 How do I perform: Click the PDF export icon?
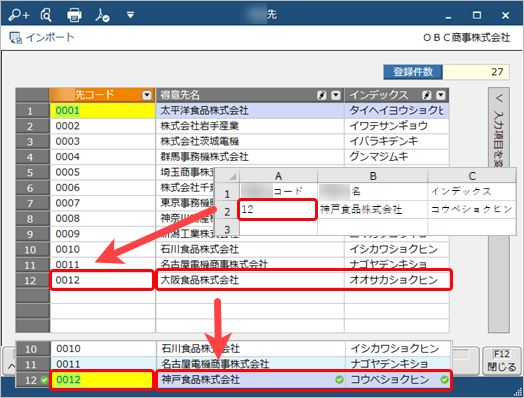click(x=102, y=15)
